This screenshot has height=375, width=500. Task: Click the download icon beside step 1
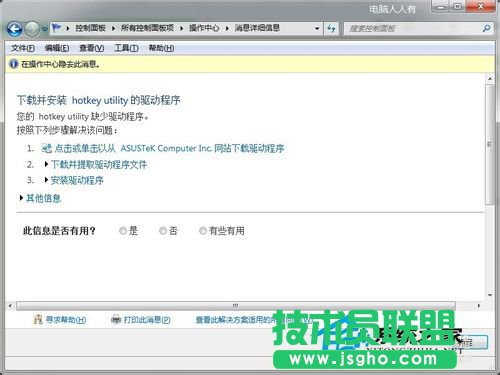click(46, 148)
